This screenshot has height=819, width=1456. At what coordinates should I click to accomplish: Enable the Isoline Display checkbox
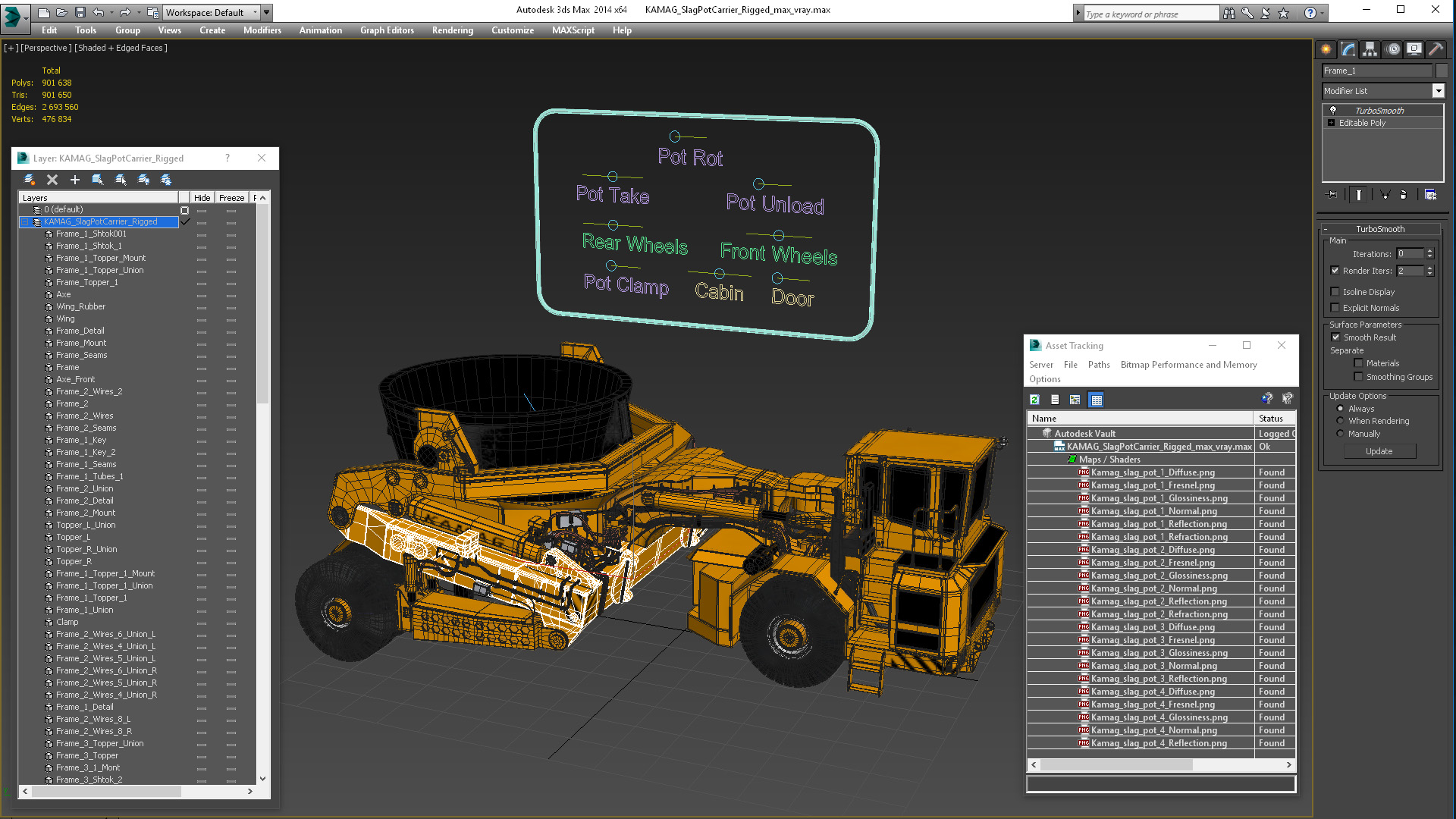click(1335, 292)
